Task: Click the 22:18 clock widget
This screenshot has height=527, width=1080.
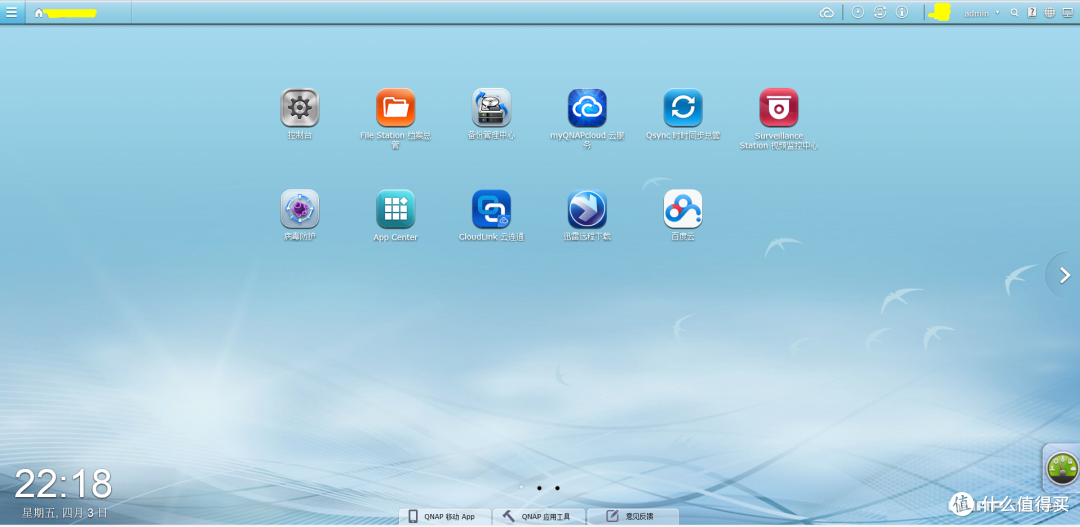Action: click(x=63, y=484)
